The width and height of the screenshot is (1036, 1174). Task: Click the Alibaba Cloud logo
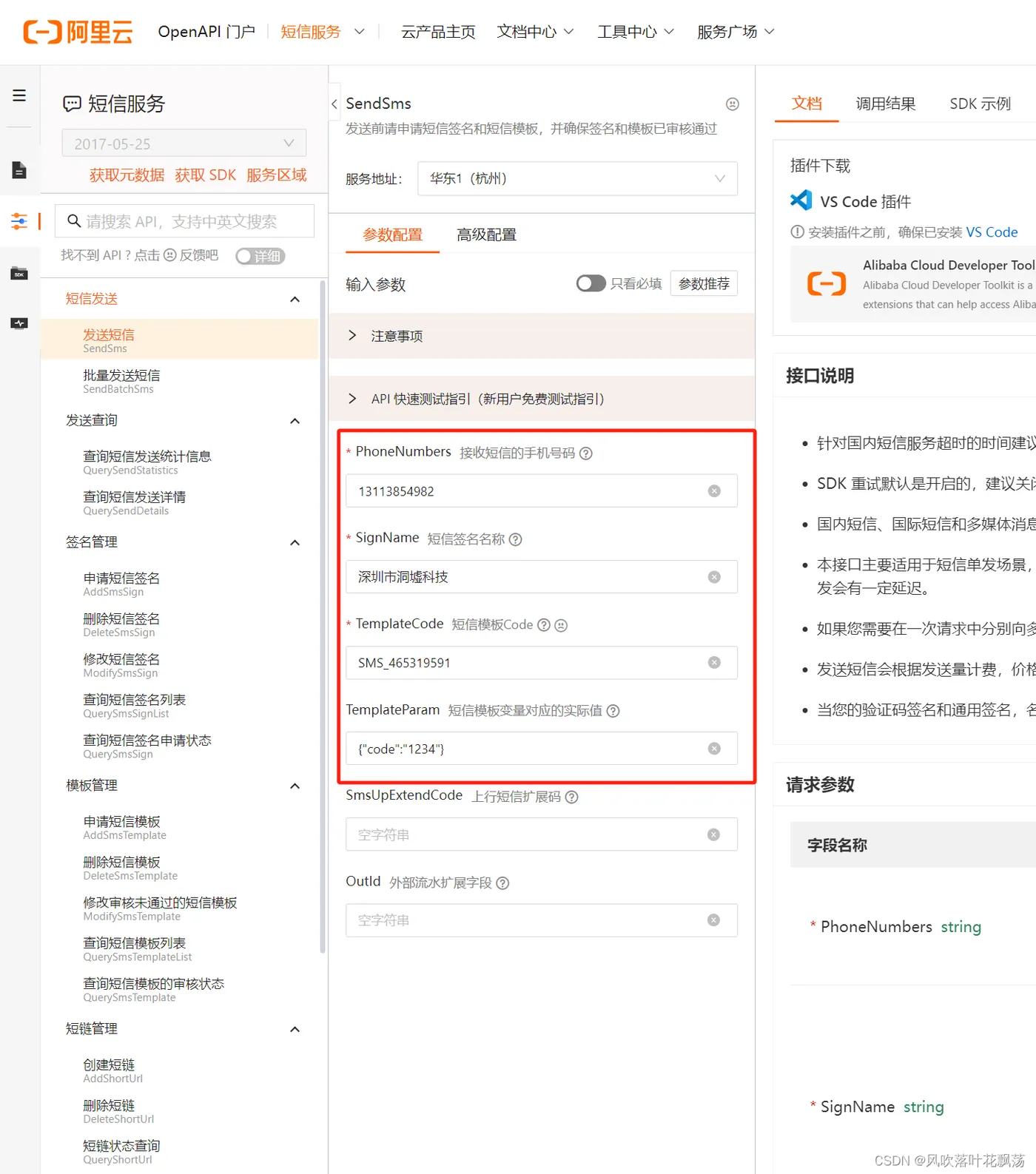[78, 32]
